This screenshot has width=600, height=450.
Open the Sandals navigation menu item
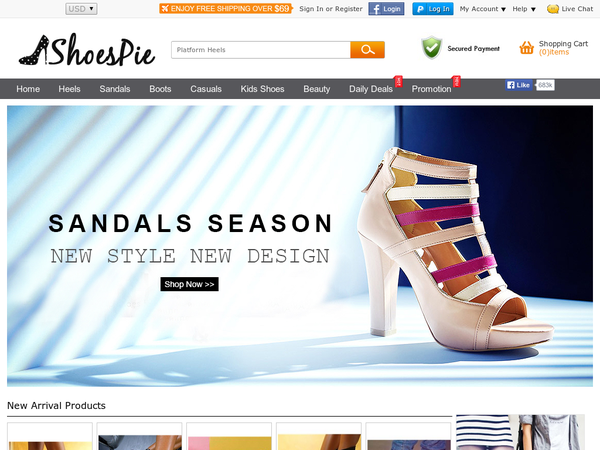click(x=115, y=89)
